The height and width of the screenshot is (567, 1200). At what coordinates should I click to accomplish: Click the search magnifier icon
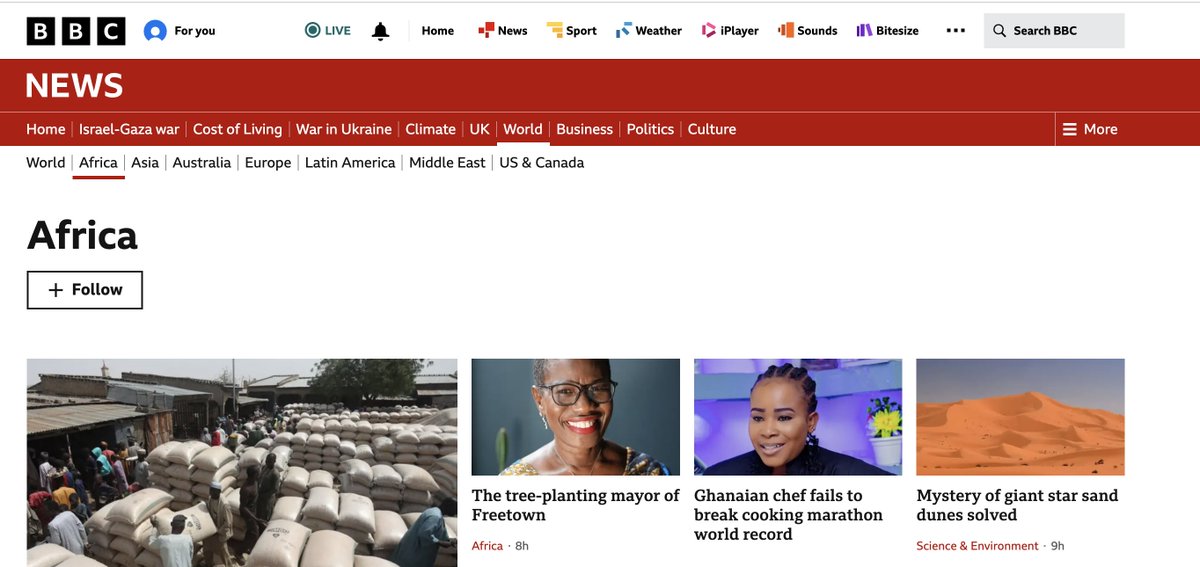coord(999,31)
